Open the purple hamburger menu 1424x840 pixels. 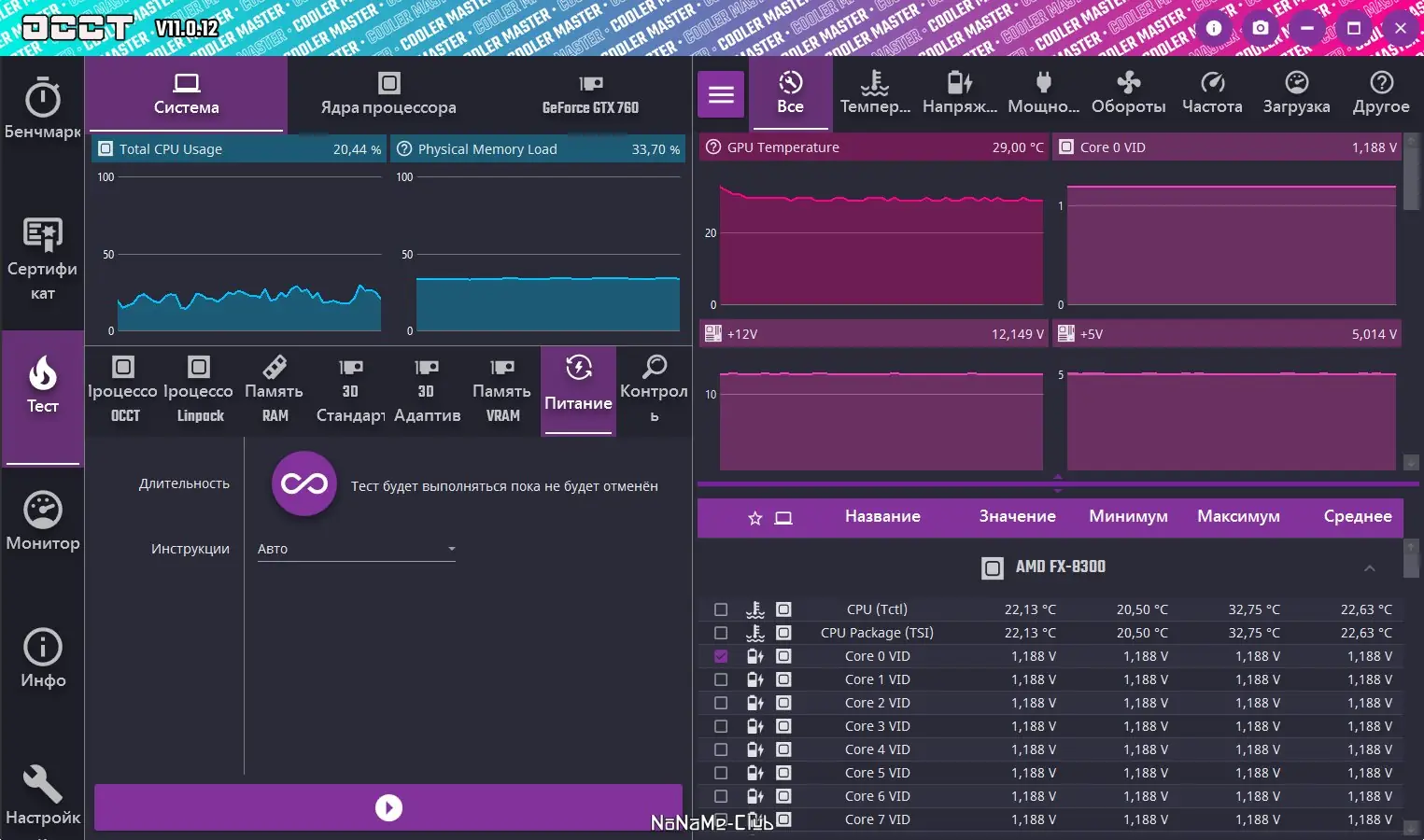pyautogui.click(x=721, y=94)
